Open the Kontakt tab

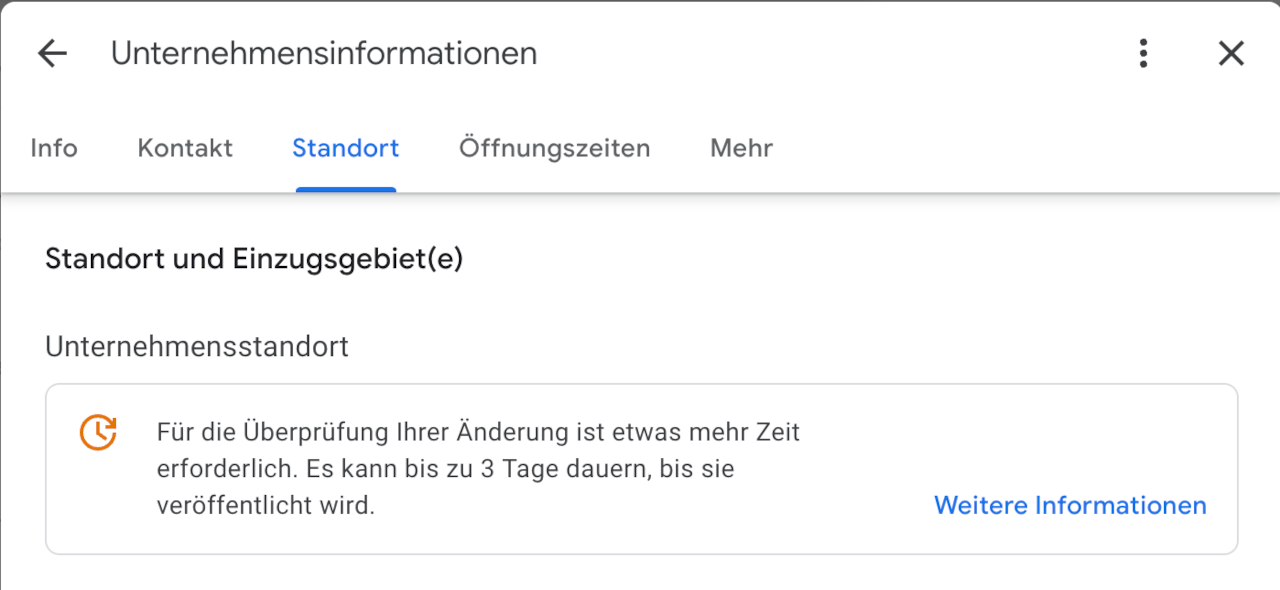(x=185, y=148)
